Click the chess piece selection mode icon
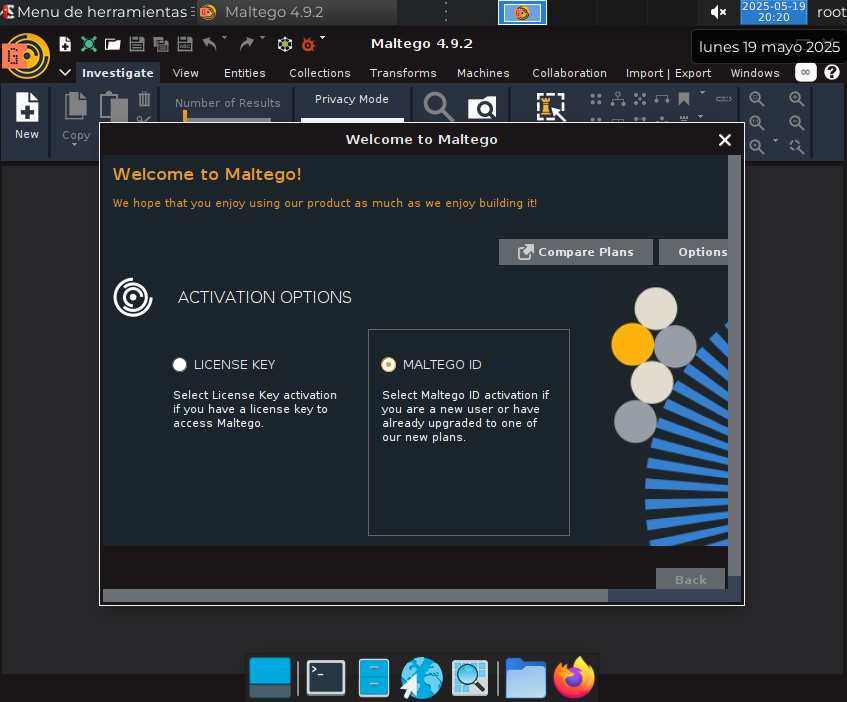 (x=550, y=107)
